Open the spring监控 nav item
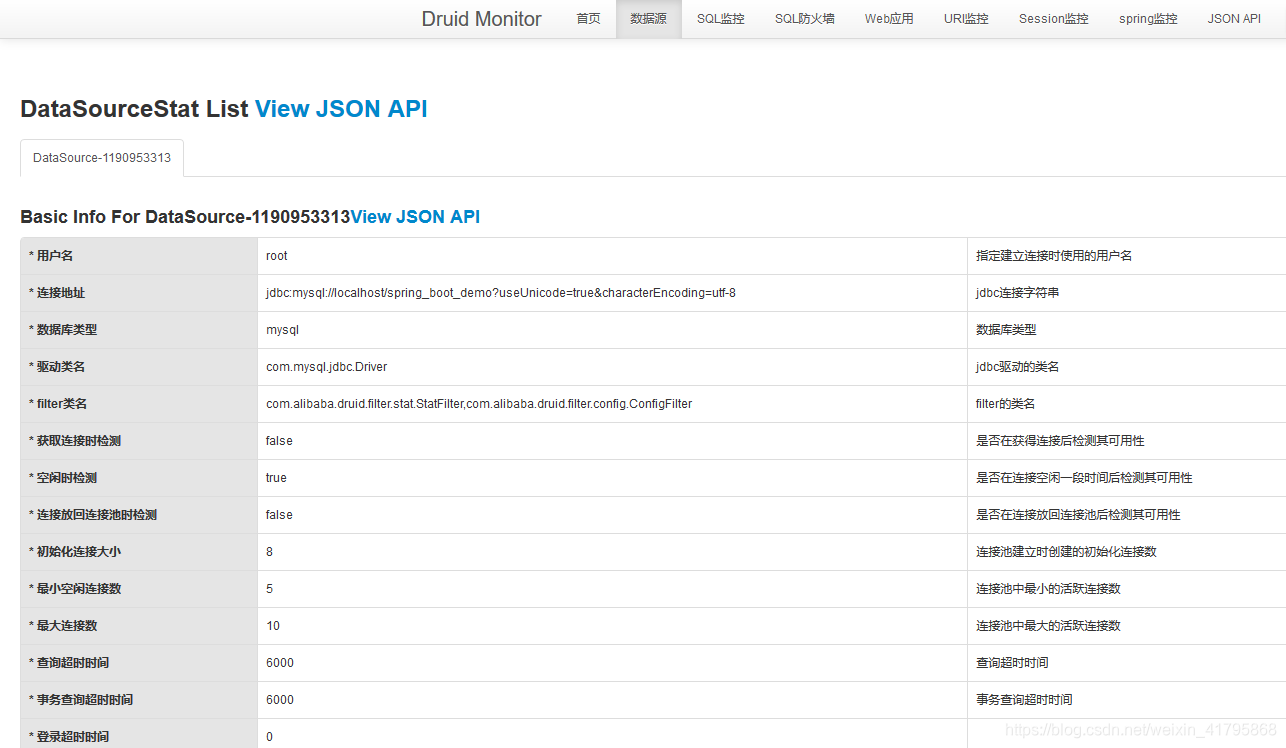Viewport: 1286px width, 748px height. pos(1148,19)
